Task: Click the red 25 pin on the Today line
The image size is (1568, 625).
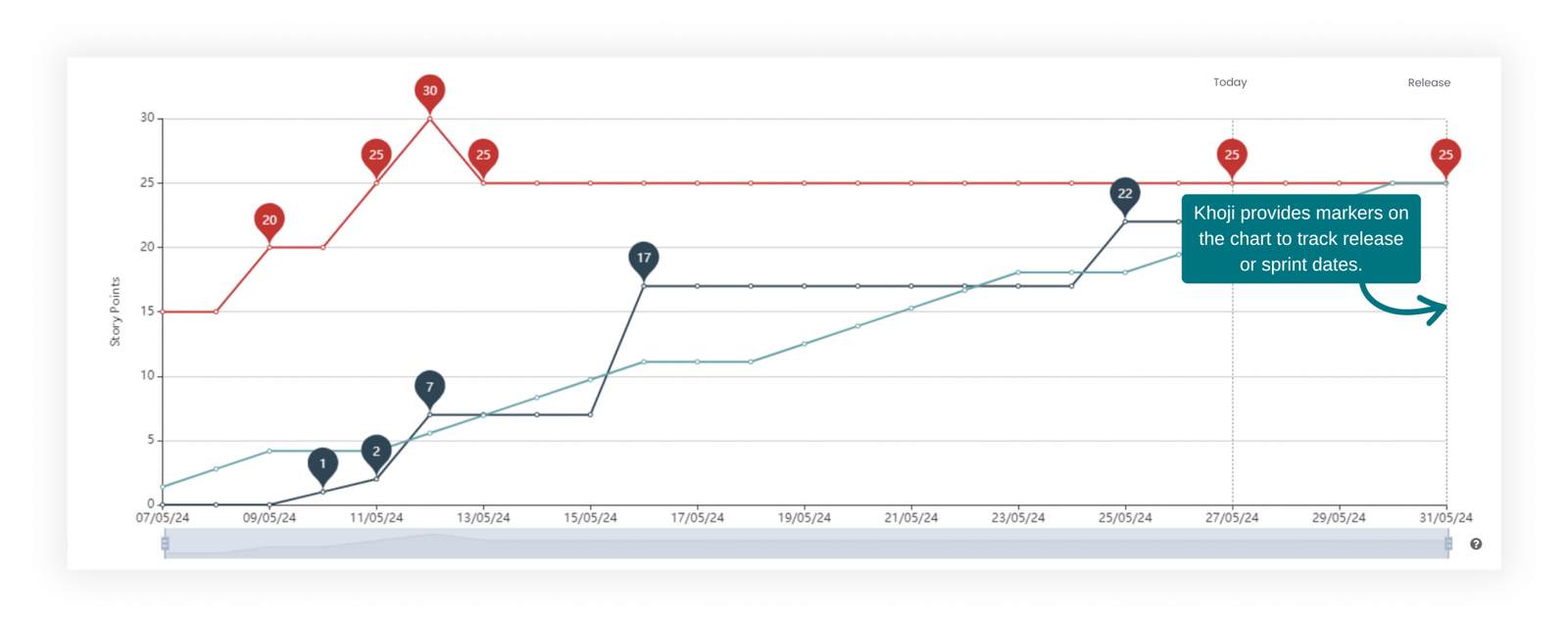Action: point(1232,155)
